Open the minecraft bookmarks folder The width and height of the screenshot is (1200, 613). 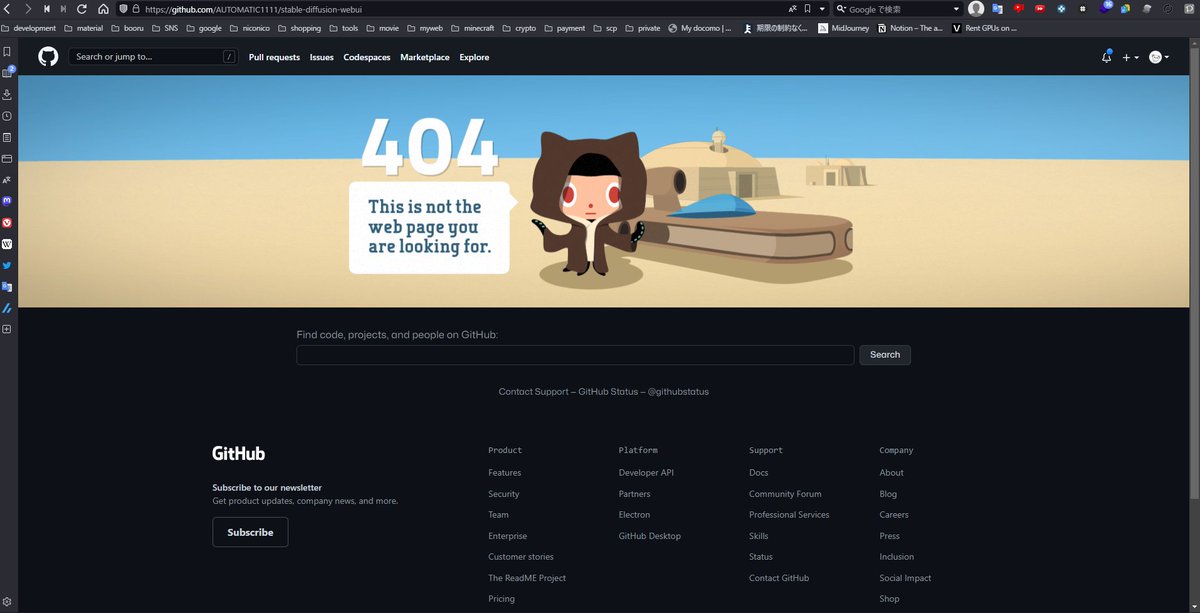(x=472, y=28)
